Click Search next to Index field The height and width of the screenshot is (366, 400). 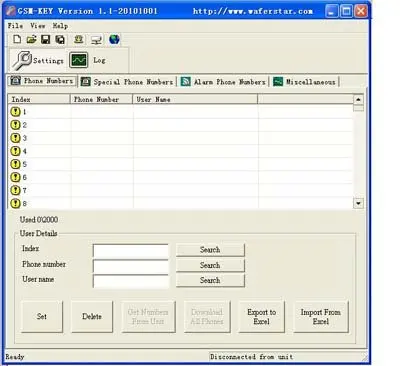point(210,250)
